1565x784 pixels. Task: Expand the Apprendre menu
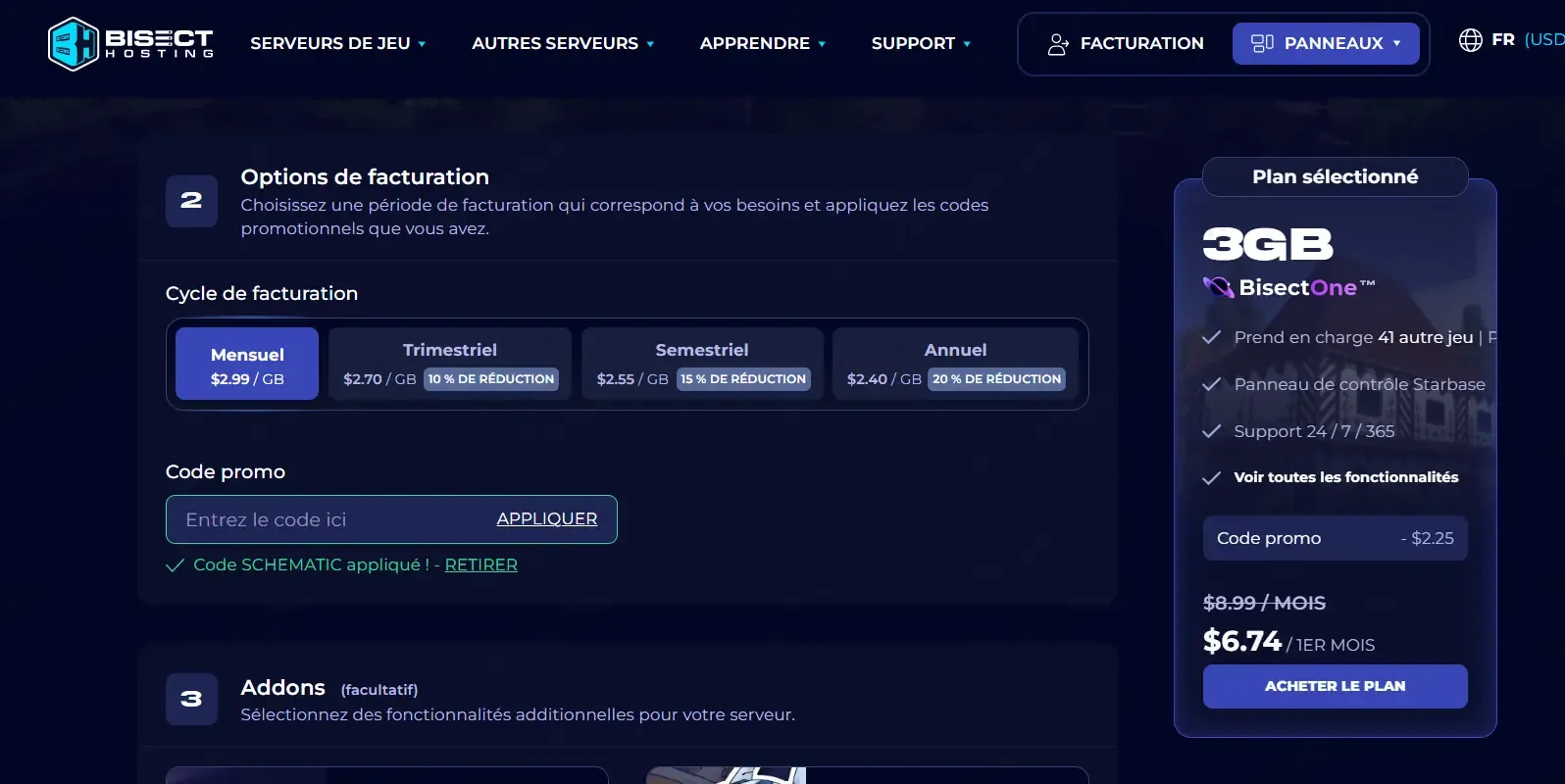pos(763,43)
